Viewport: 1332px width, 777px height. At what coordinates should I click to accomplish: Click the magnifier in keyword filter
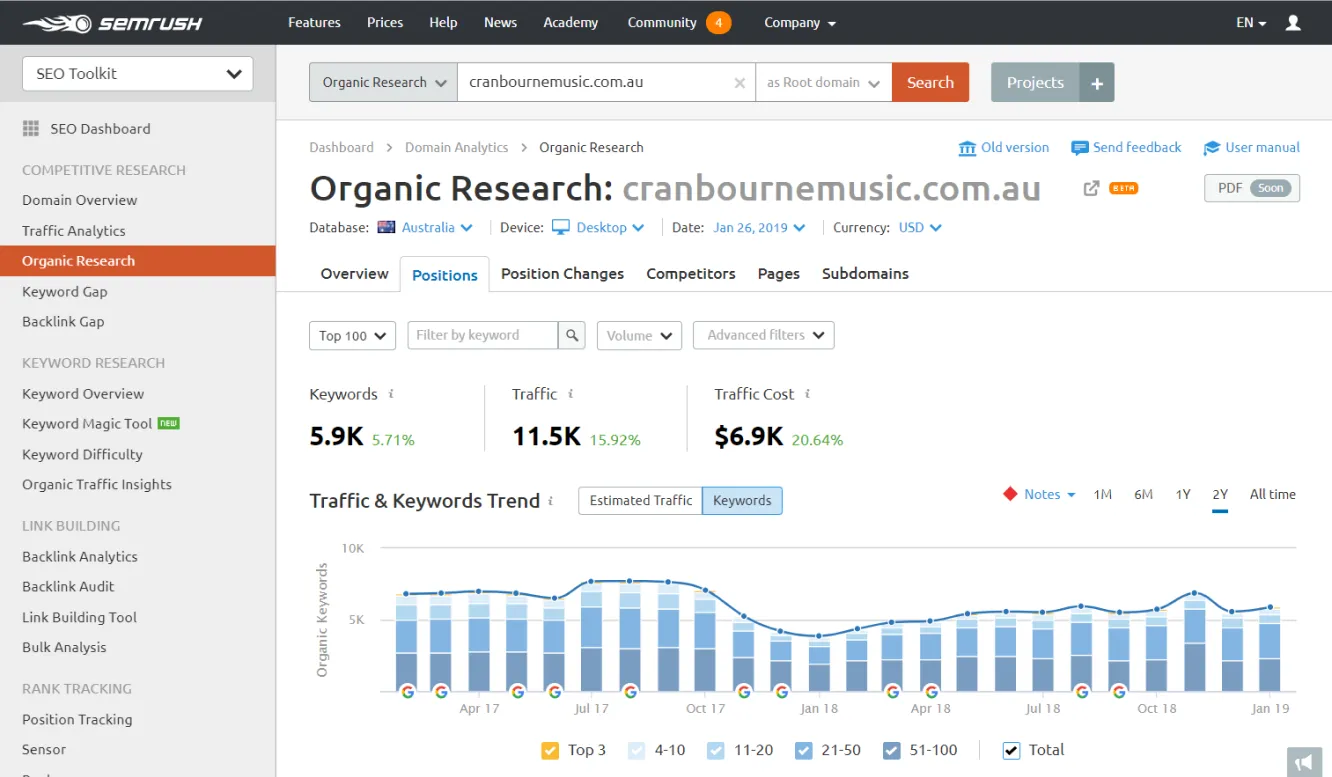click(572, 335)
